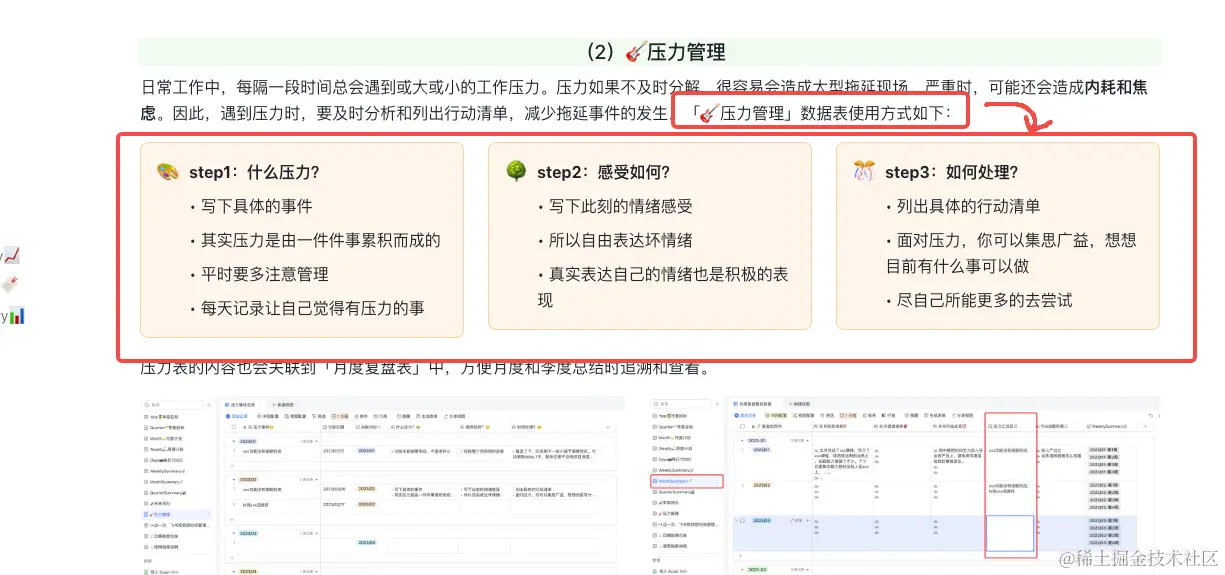Viewport: 1225px width, 575px height.
Task: Click the guitar emoji in the 压力管理 heading
Action: click(x=635, y=52)
